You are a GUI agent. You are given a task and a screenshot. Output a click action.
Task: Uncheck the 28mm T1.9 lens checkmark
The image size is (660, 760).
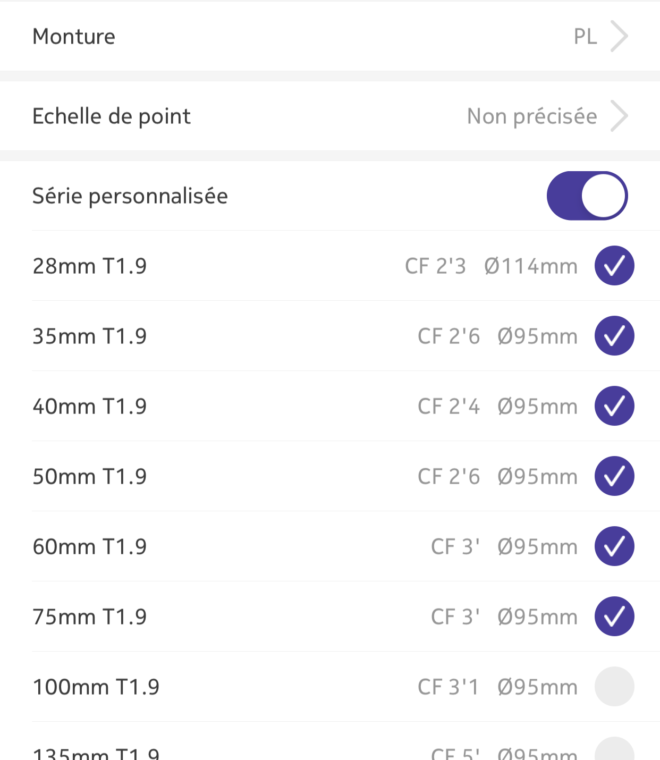coord(614,266)
